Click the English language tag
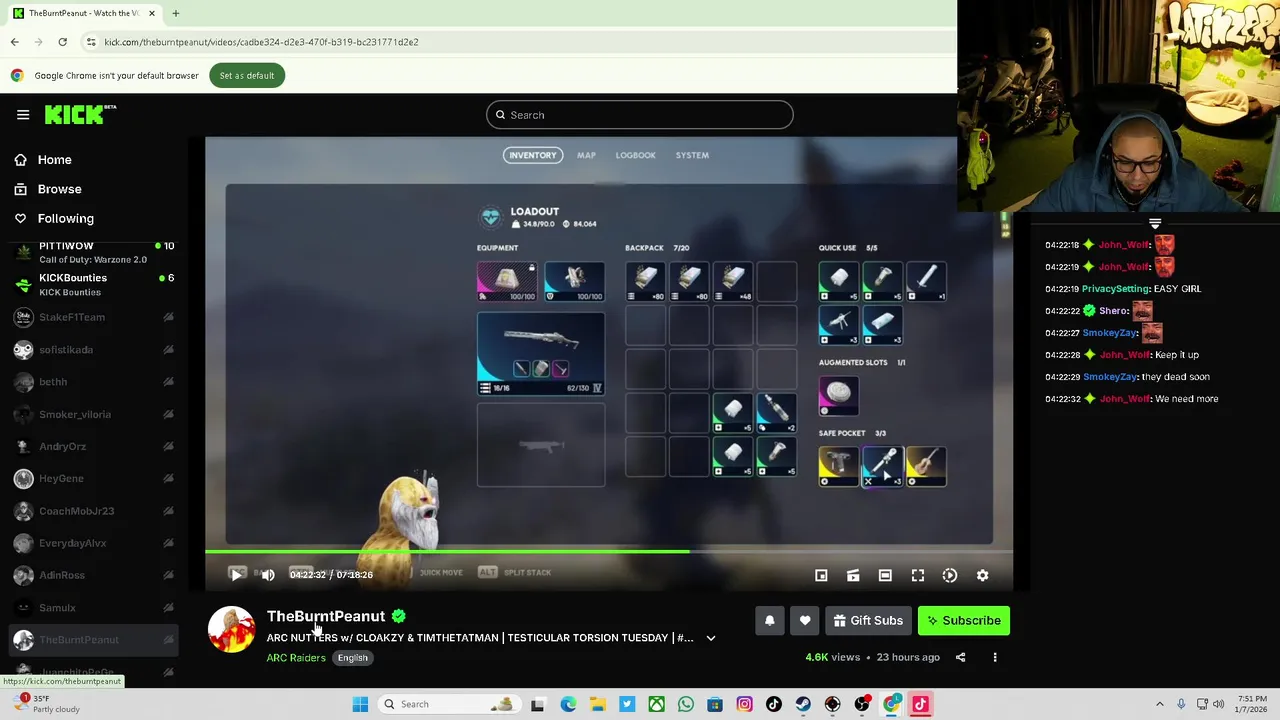The height and width of the screenshot is (720, 1280). pyautogui.click(x=352, y=658)
